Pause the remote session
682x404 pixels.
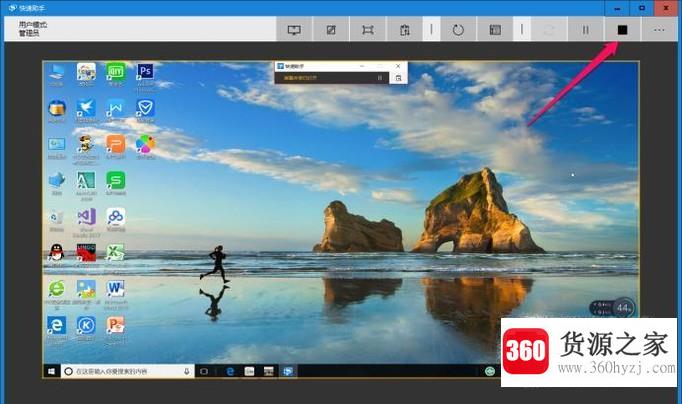[x=585, y=30]
